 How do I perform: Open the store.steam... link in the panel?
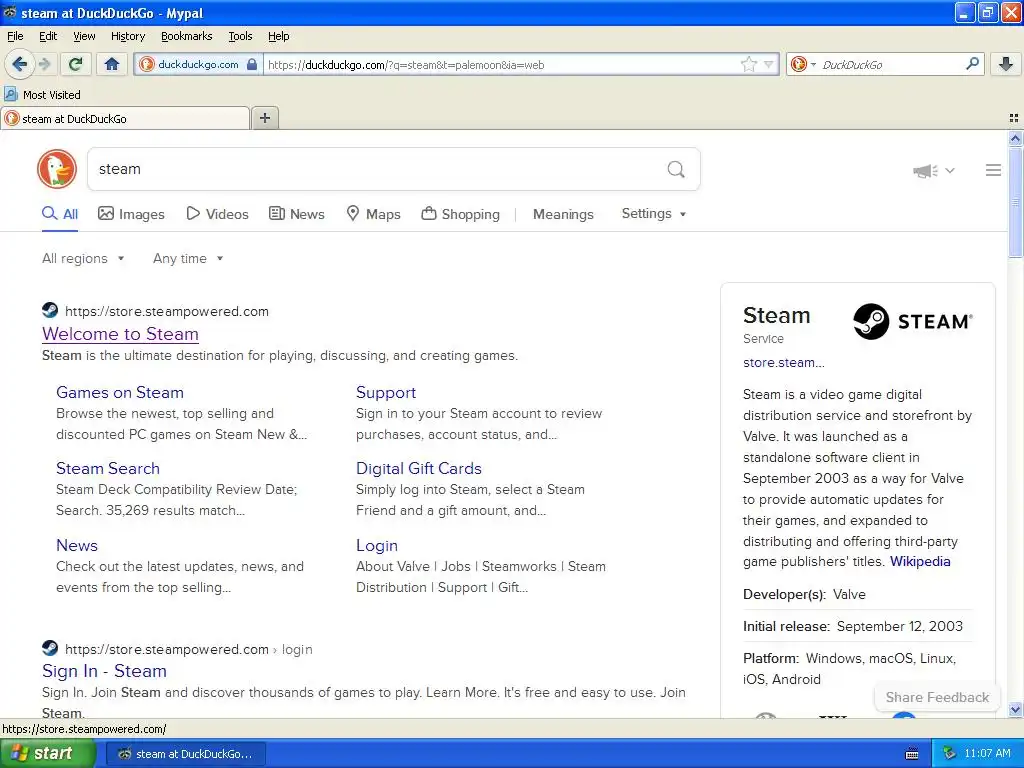coord(784,362)
